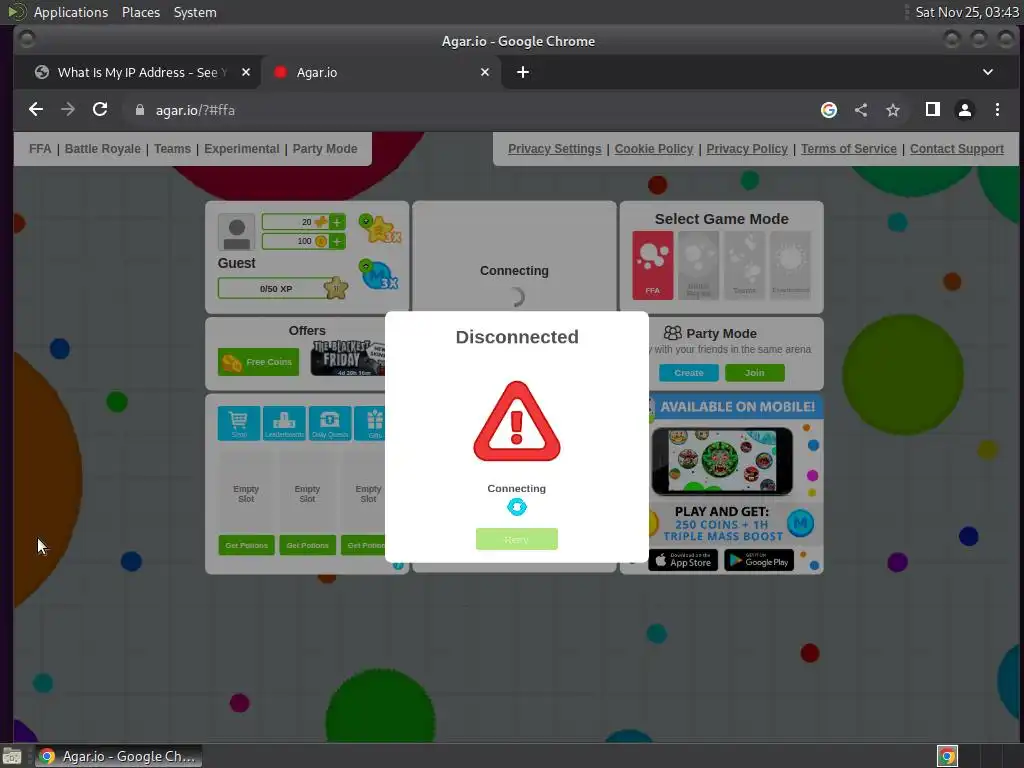This screenshot has width=1024, height=768.
Task: Choose Experimental mode link
Action: point(242,149)
